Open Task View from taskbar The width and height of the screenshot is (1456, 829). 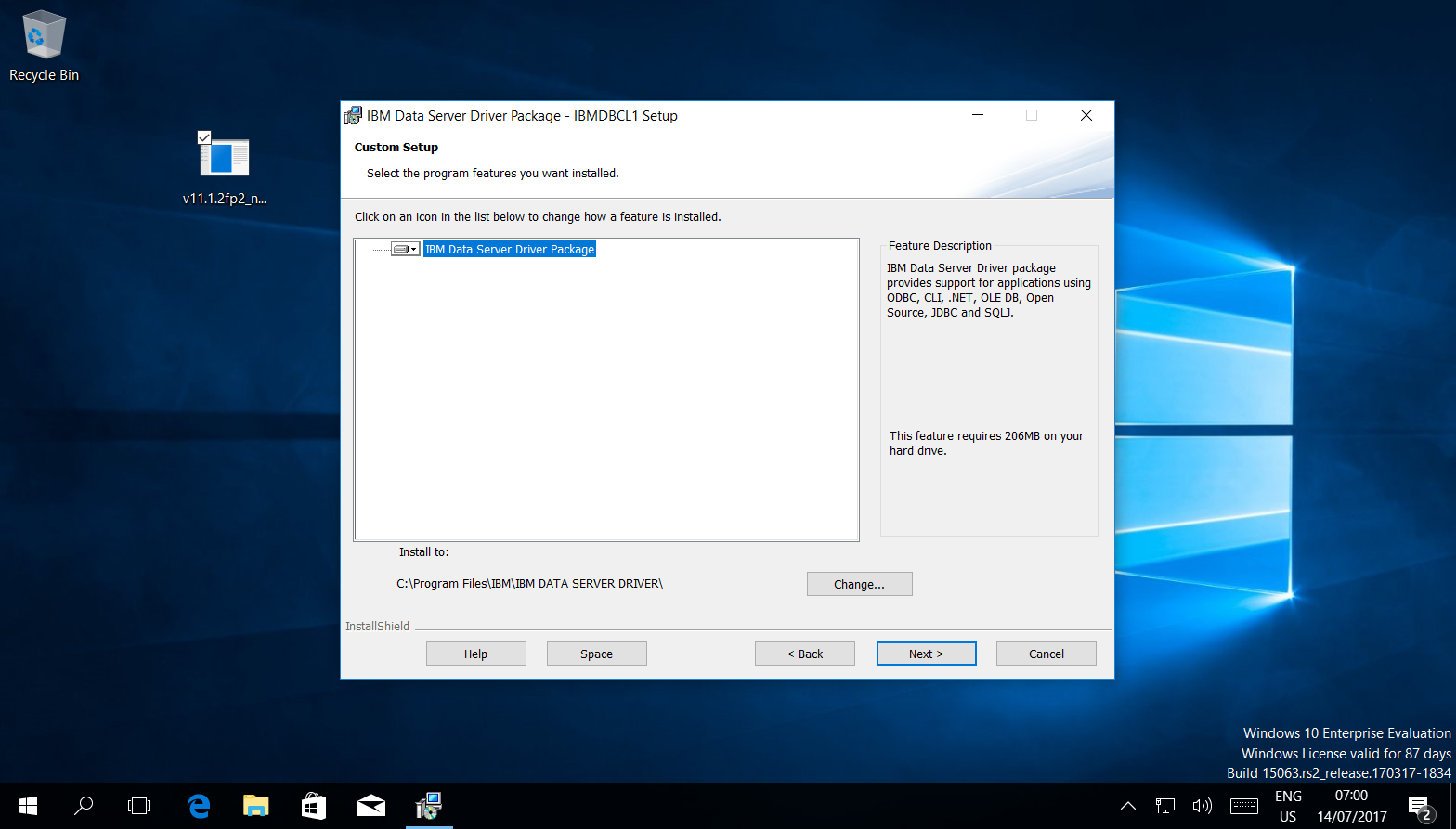point(139,805)
